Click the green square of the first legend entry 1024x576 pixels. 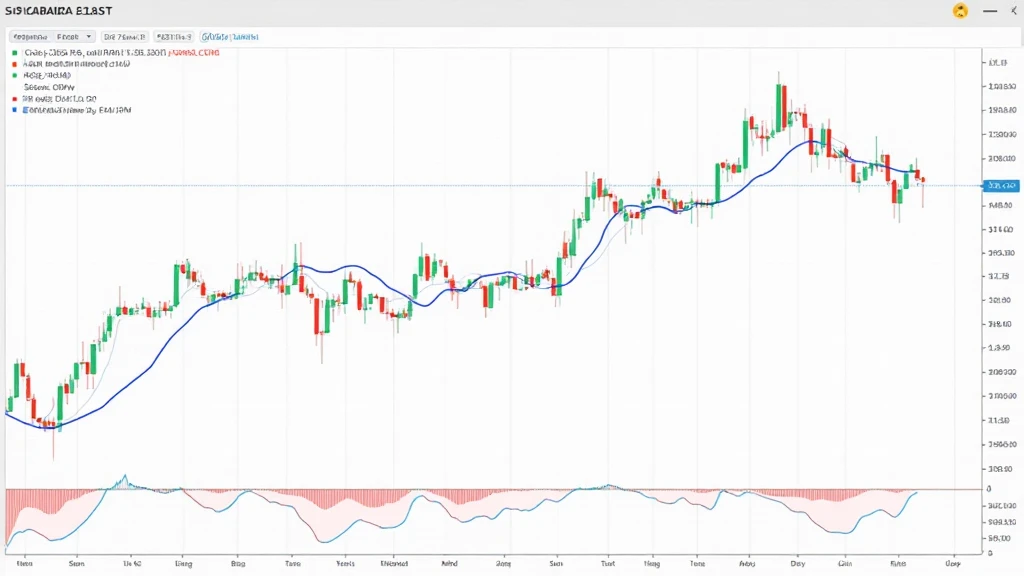(14, 51)
